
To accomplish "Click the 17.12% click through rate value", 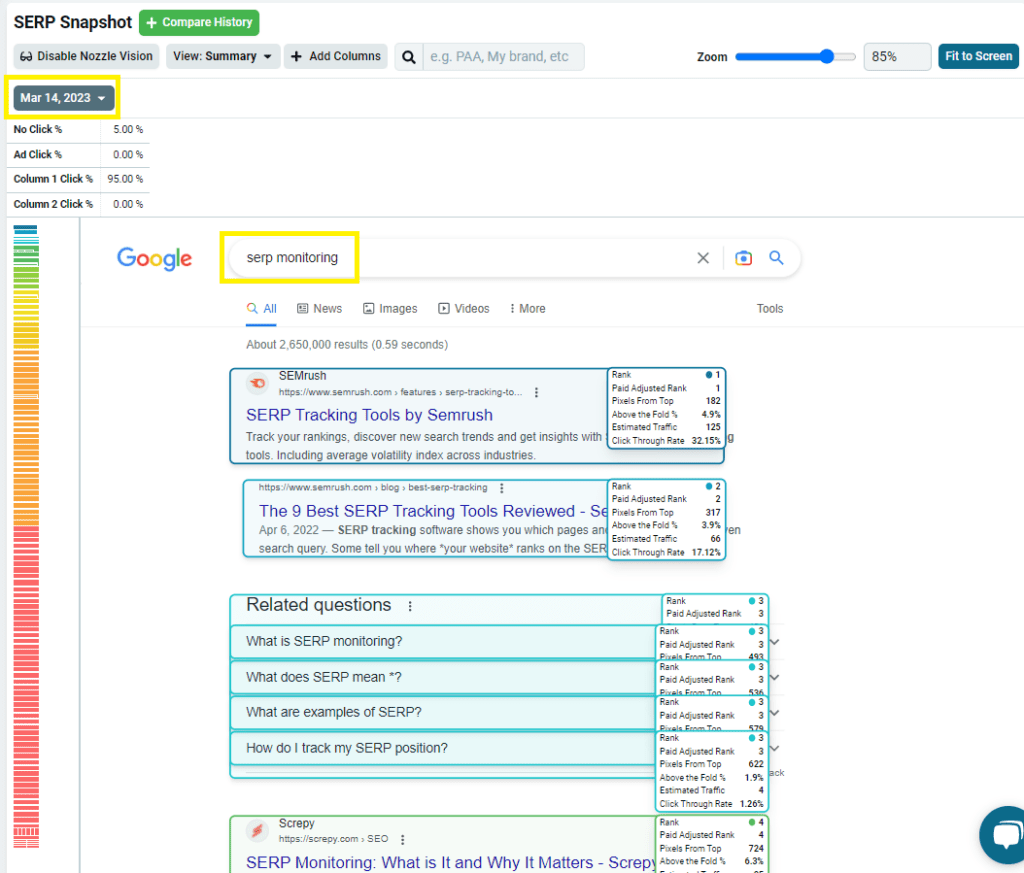I will click(x=706, y=552).
